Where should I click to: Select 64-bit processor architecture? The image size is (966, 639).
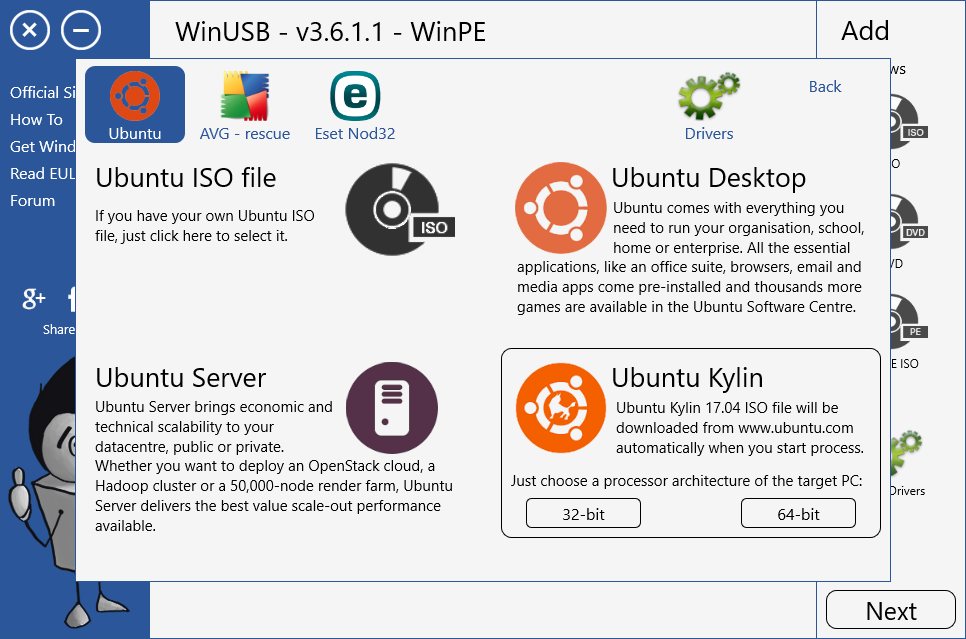tap(798, 514)
